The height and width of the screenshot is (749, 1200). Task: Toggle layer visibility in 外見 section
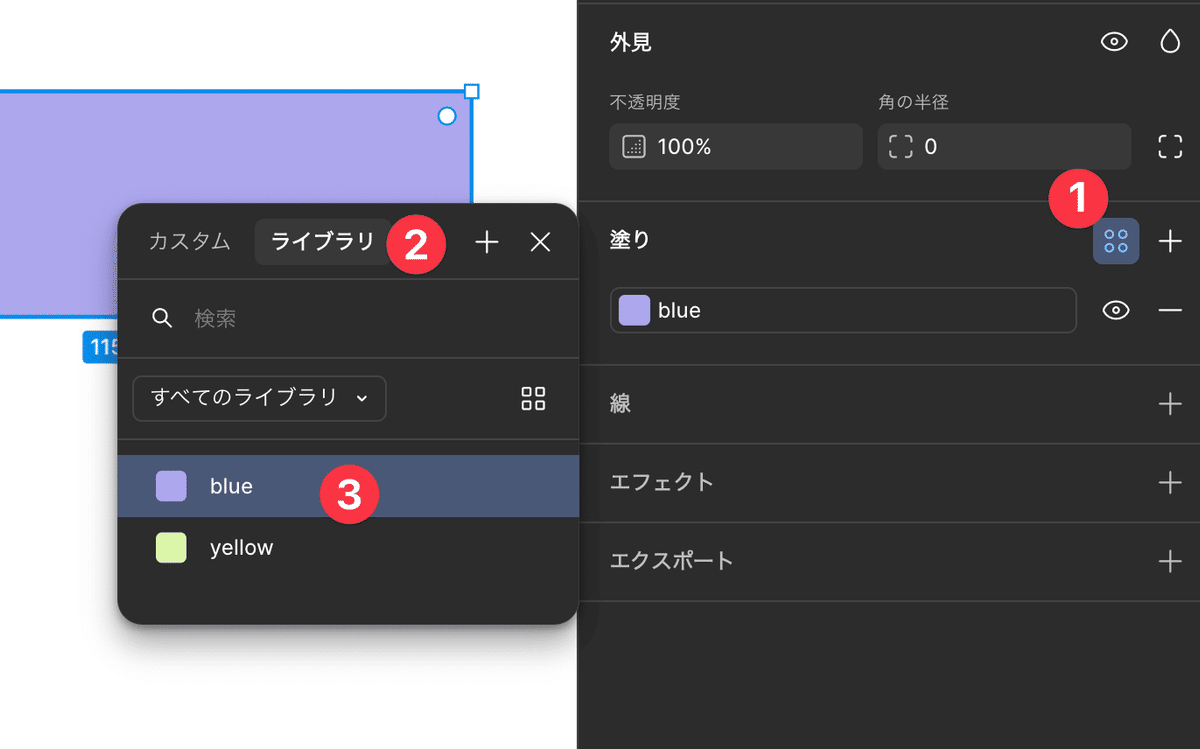point(1114,42)
